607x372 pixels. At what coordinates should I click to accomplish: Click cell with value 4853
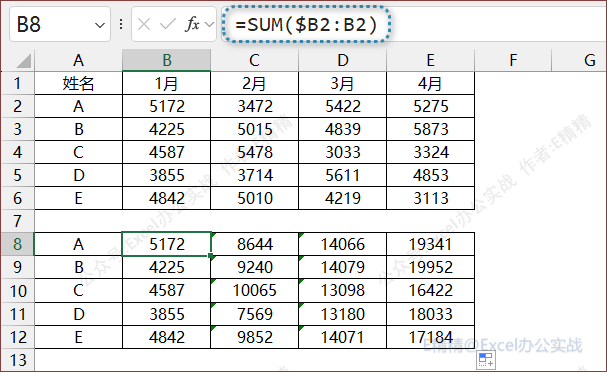click(x=430, y=175)
